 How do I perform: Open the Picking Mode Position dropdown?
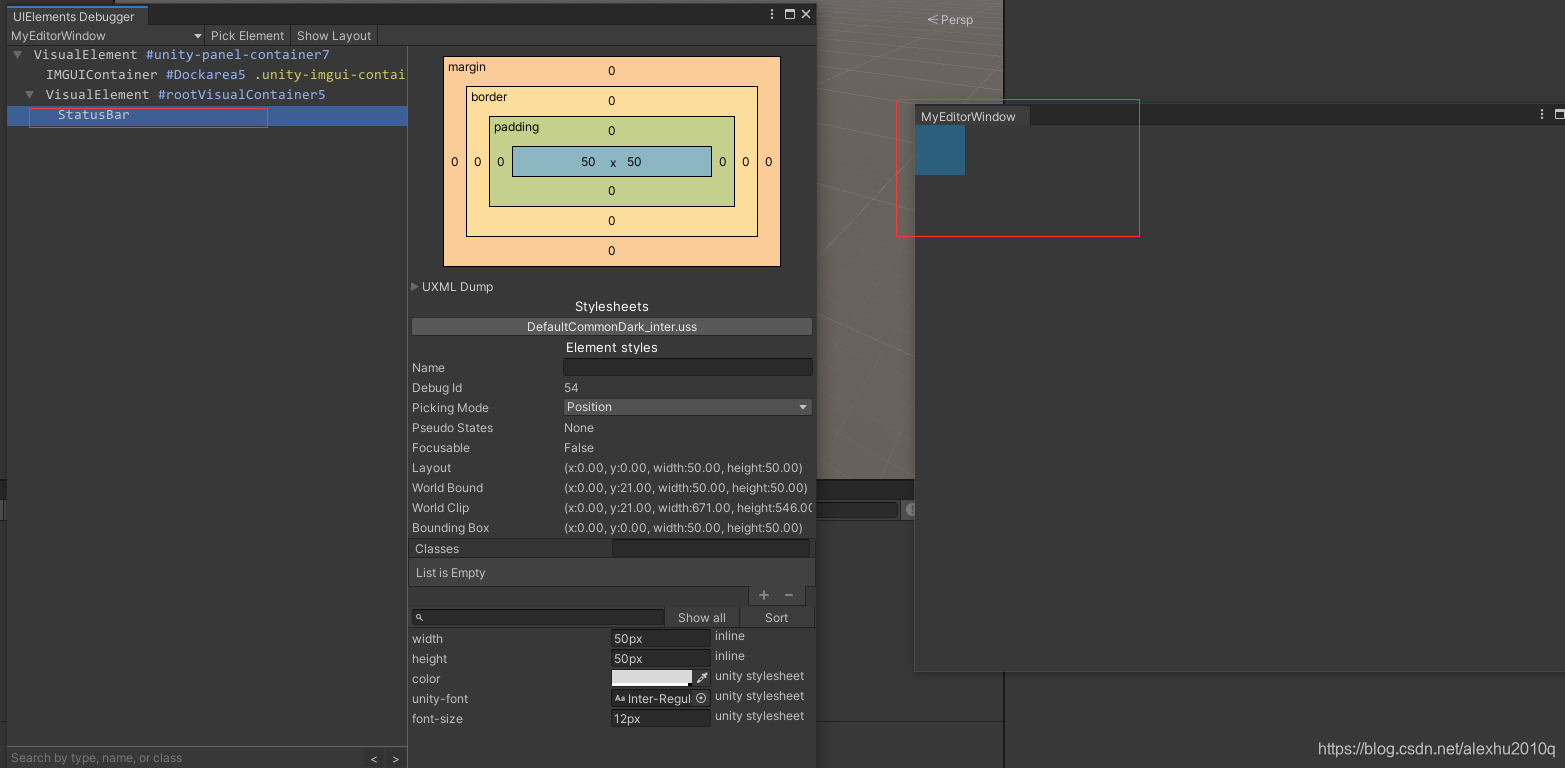688,407
